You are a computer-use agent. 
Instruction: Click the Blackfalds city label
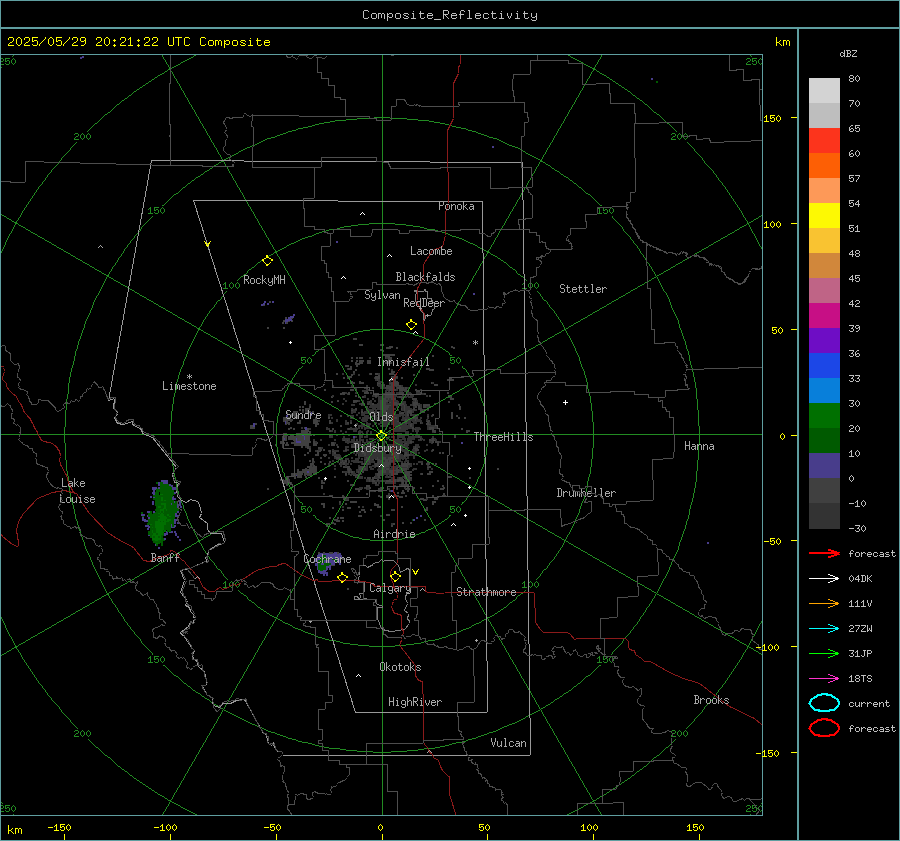coord(425,277)
